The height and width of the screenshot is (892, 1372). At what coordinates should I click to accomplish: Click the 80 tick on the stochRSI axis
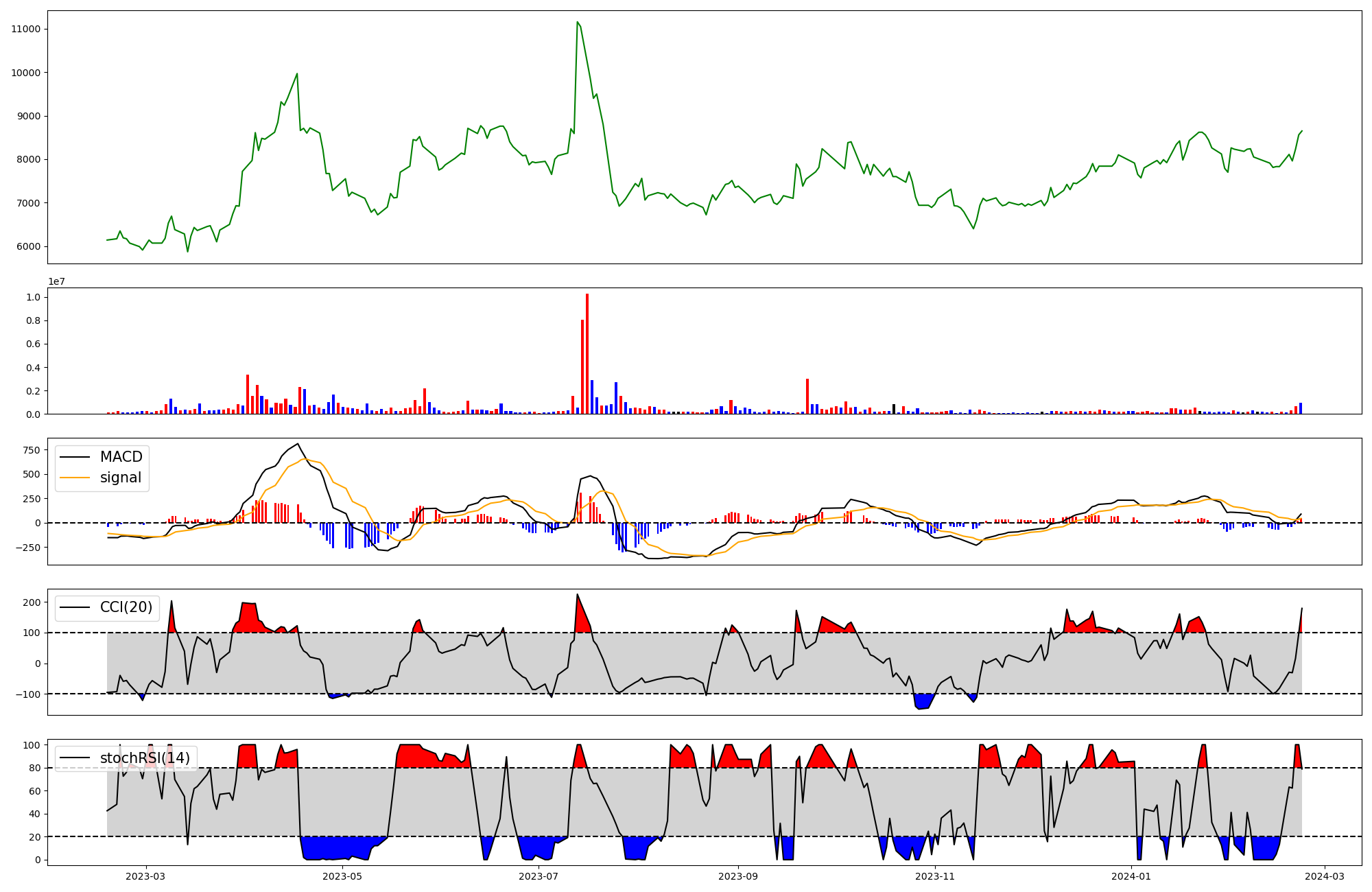(34, 768)
